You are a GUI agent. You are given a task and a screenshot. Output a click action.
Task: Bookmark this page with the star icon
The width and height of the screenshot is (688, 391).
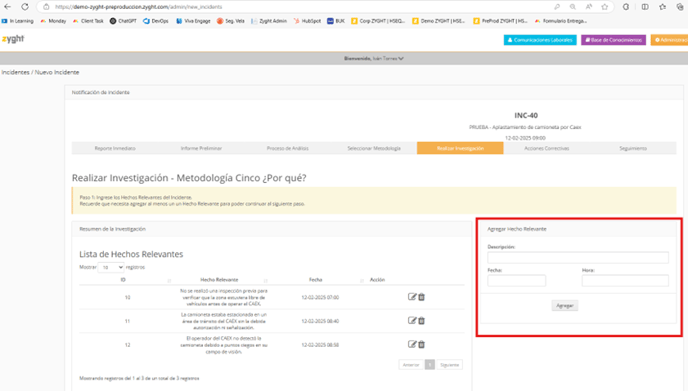pyautogui.click(x=605, y=7)
